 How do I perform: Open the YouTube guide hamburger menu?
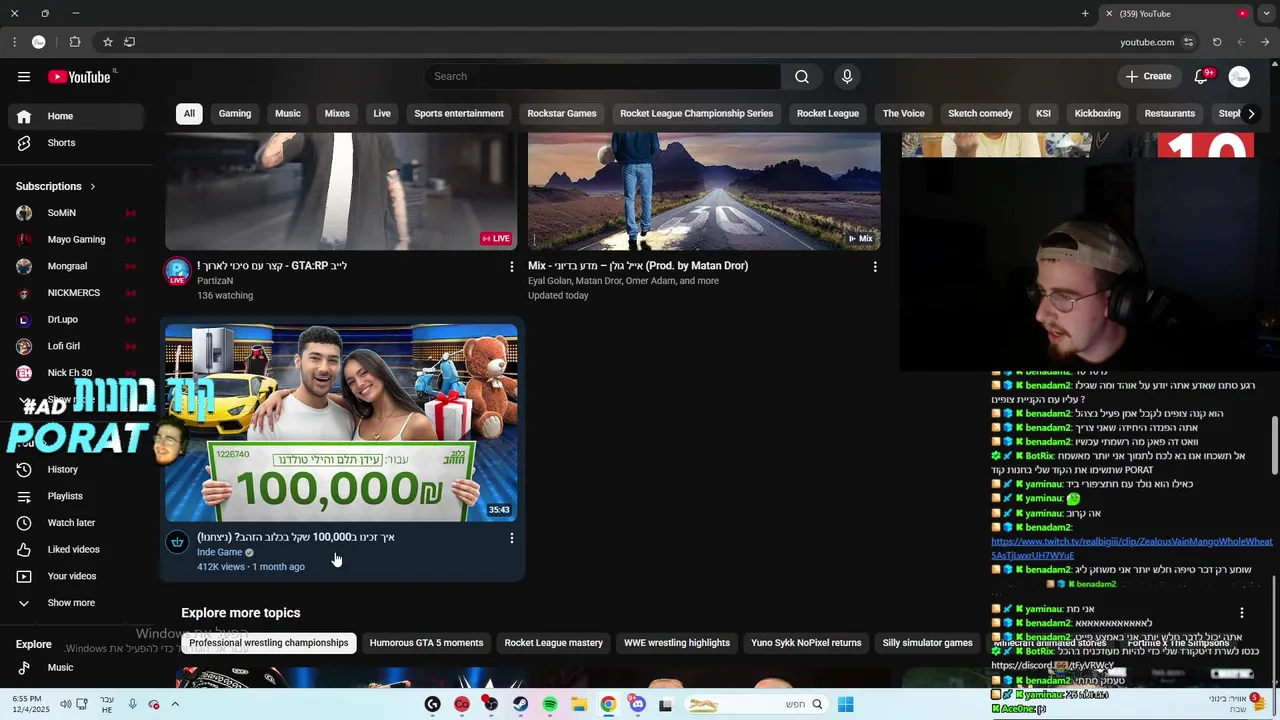pyautogui.click(x=24, y=77)
